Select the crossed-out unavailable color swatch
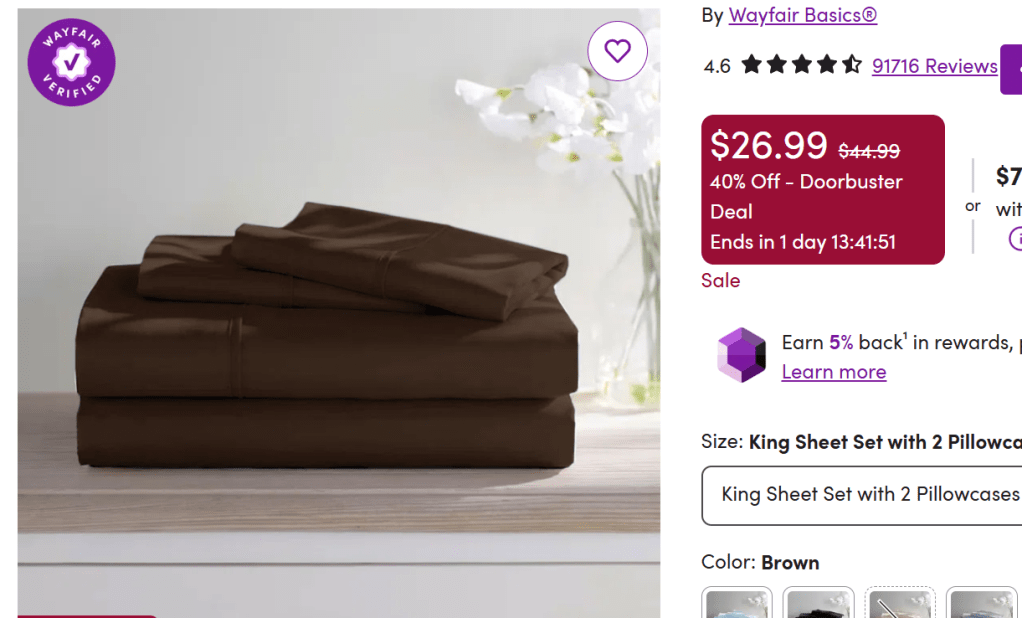Screen dimensions: 1022x618 (x=899, y=603)
